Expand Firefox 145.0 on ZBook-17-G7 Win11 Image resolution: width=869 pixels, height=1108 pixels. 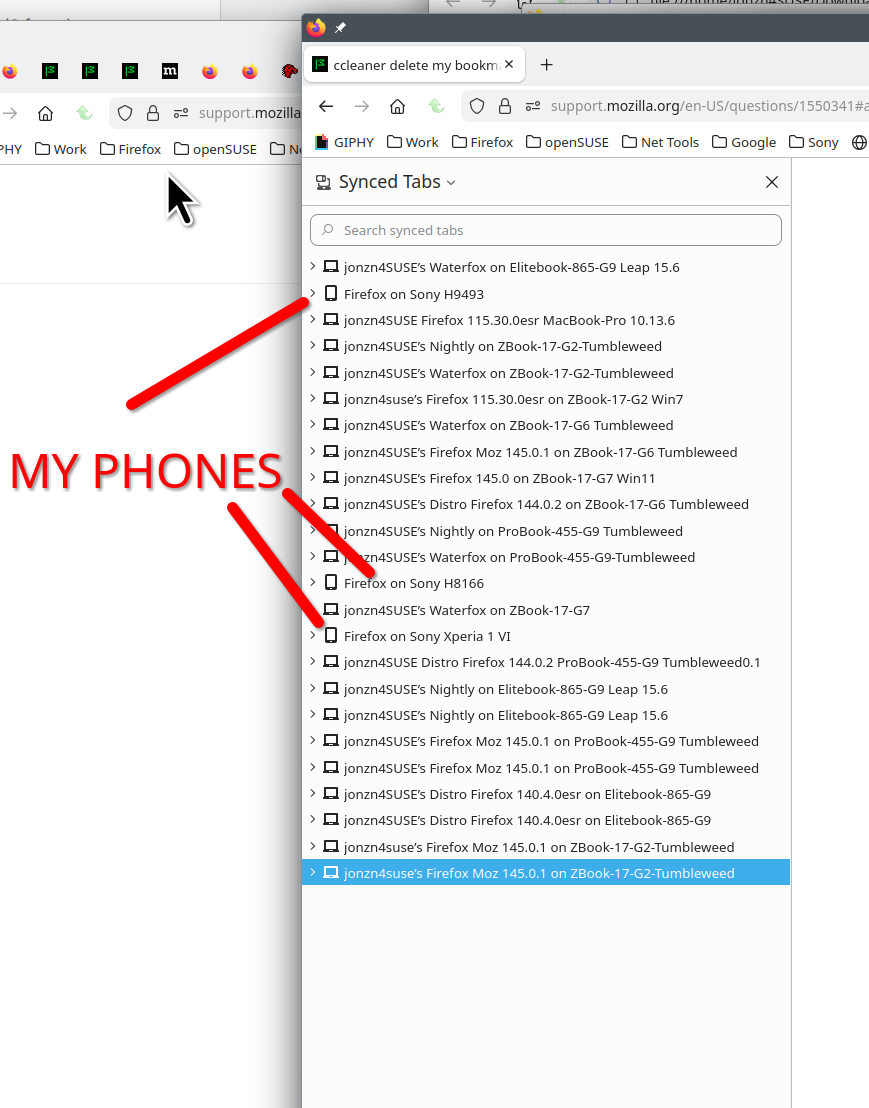[312, 478]
